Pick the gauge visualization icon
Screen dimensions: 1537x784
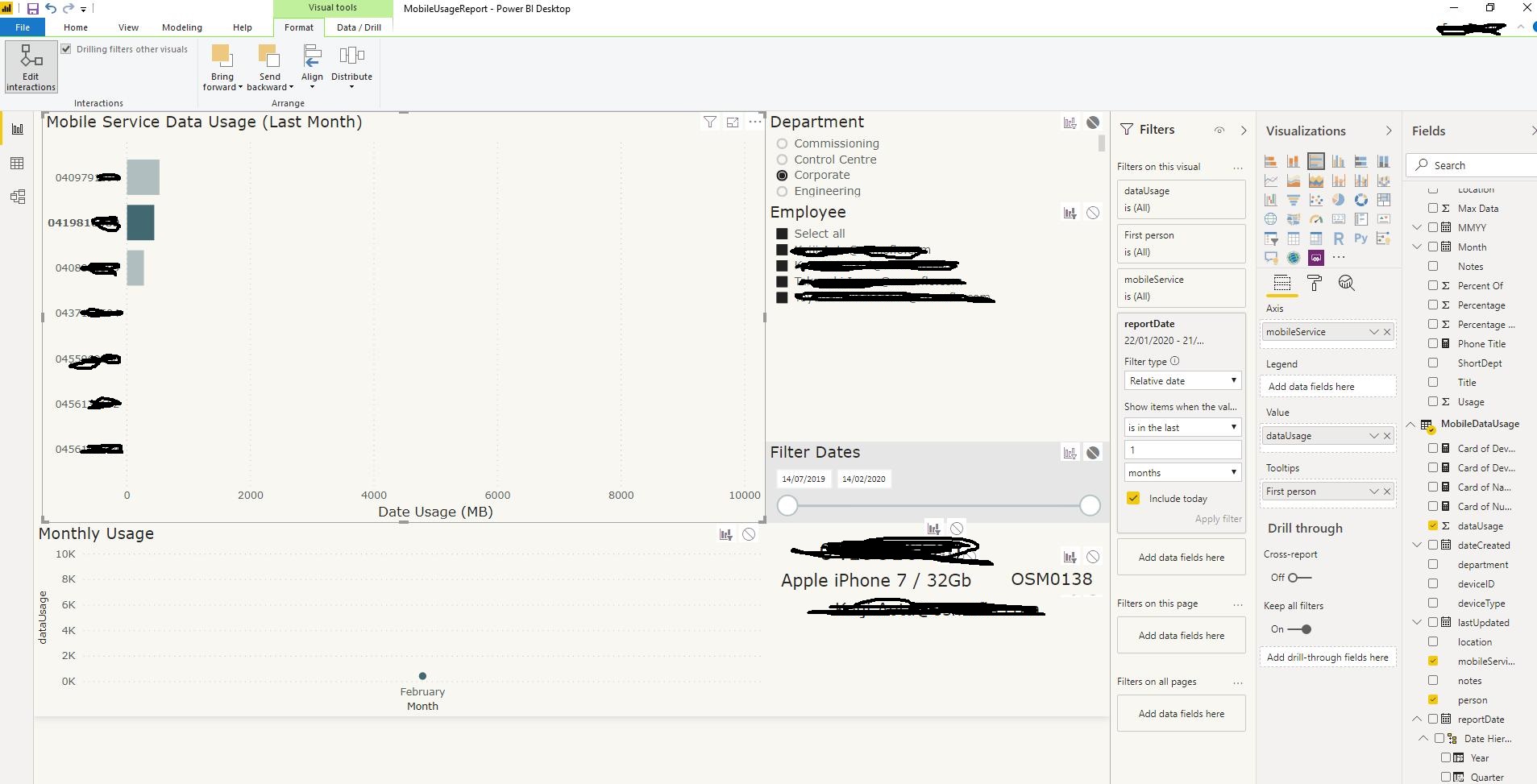coord(1316,219)
